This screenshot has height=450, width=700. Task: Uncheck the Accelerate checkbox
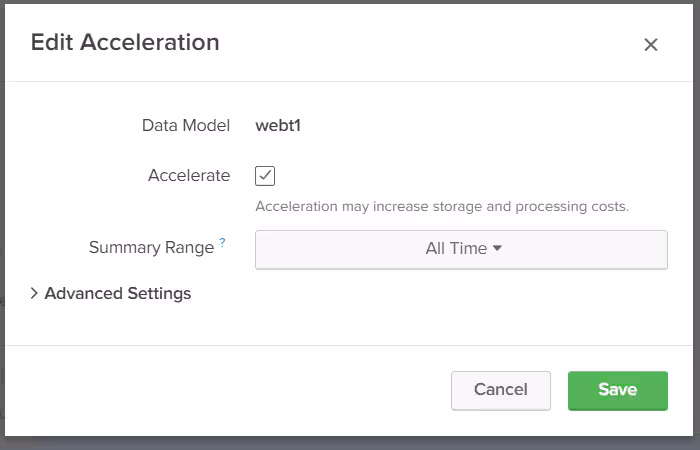pos(265,176)
